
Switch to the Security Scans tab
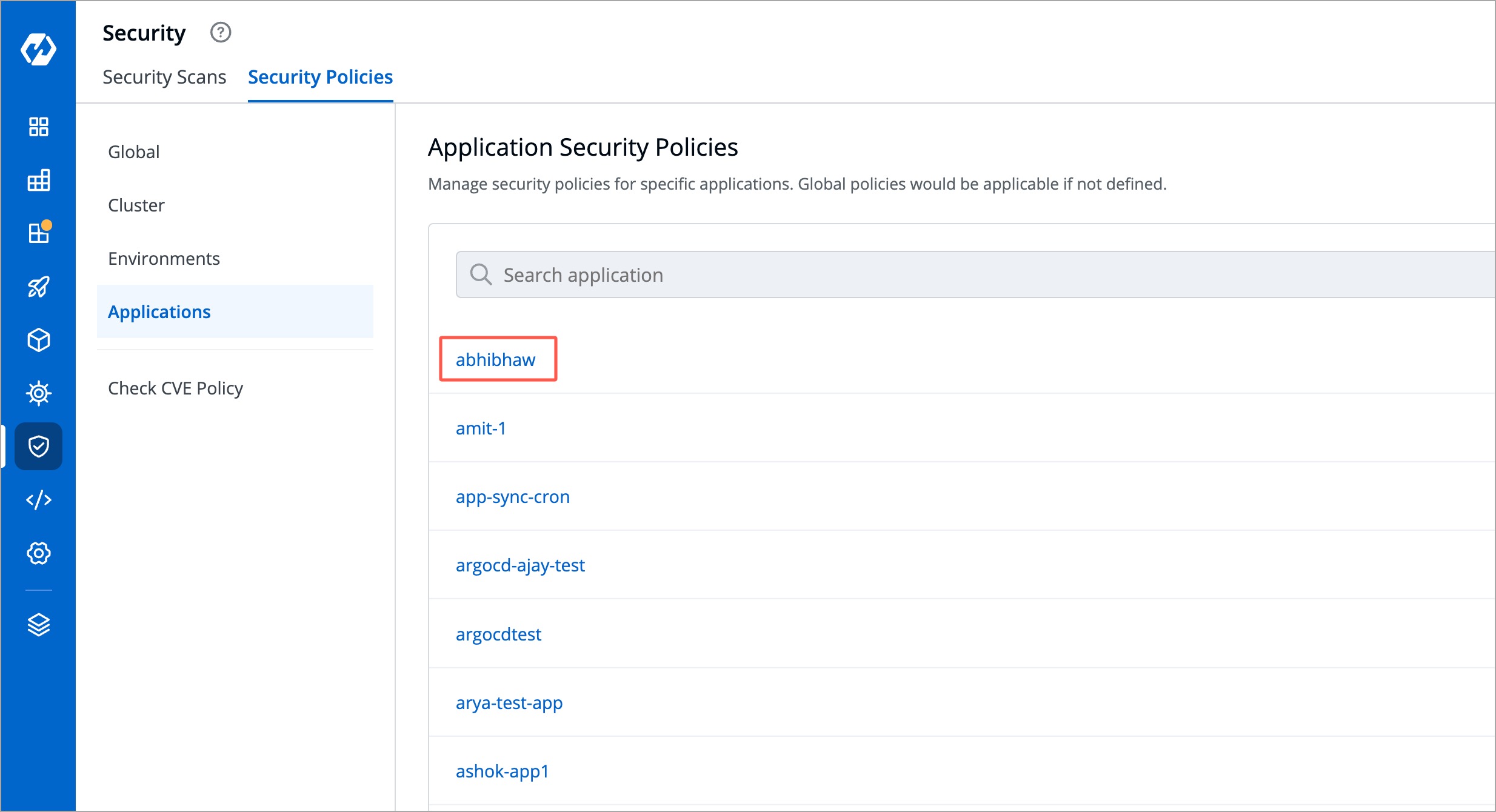click(164, 77)
